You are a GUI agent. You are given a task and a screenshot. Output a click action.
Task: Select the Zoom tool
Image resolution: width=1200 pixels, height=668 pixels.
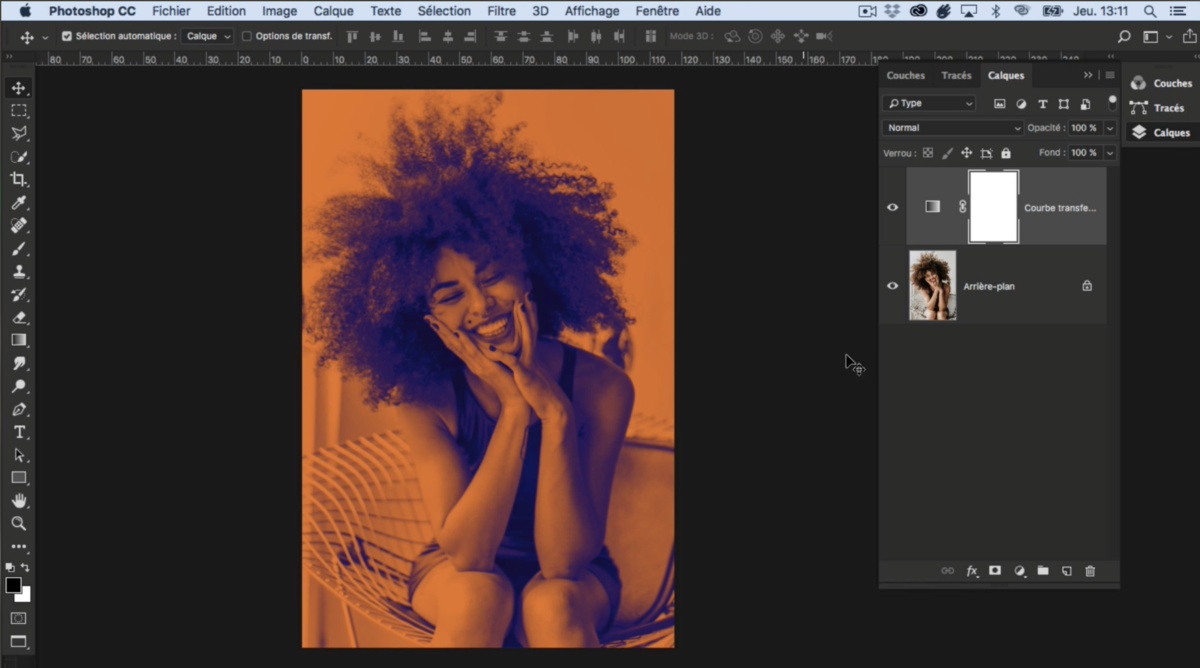click(x=18, y=524)
